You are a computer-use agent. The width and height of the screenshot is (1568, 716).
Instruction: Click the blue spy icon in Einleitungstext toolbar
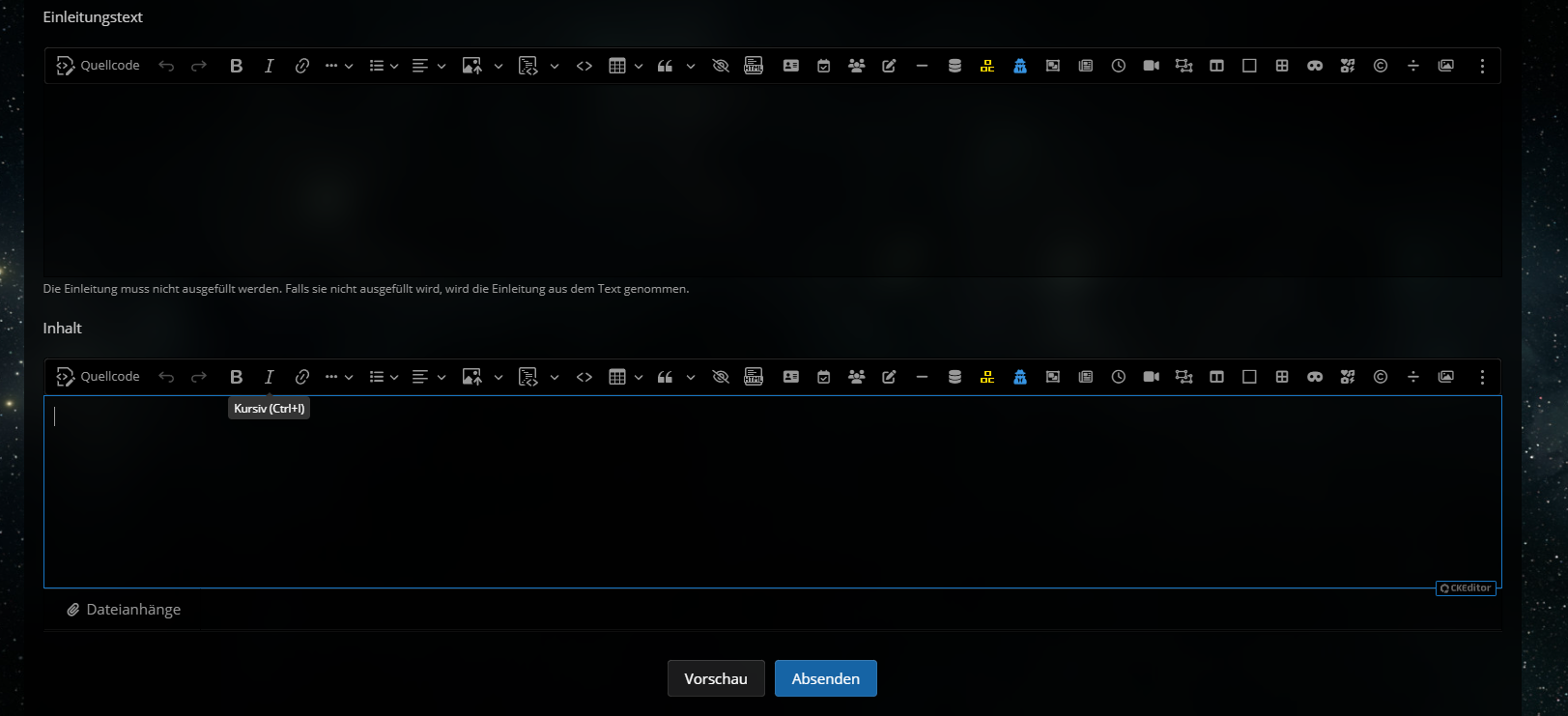(x=1019, y=66)
